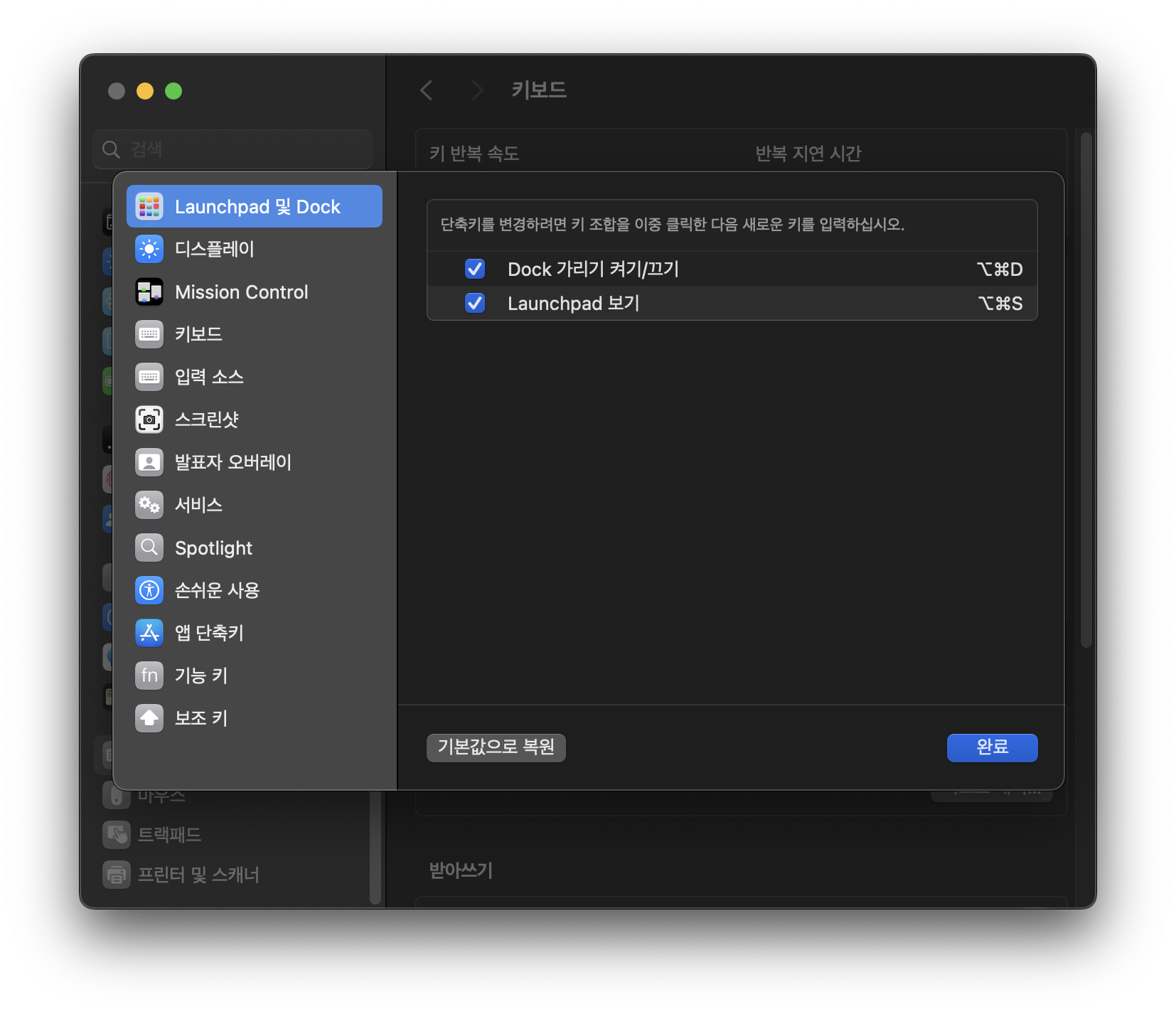Click the Launchpad 및 Dock grid icon

coord(149,206)
